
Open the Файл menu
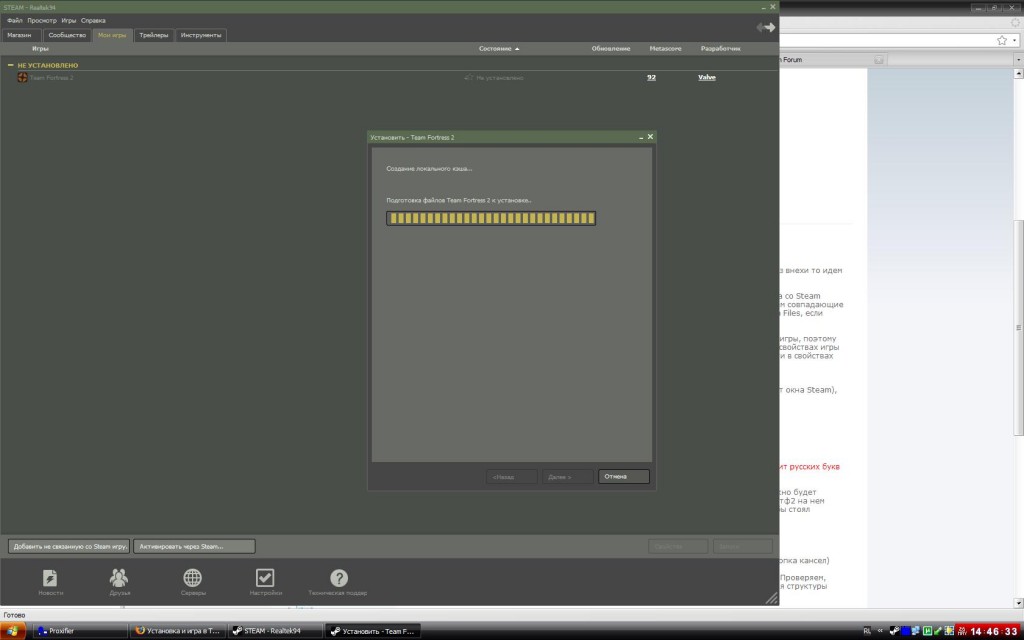click(14, 21)
